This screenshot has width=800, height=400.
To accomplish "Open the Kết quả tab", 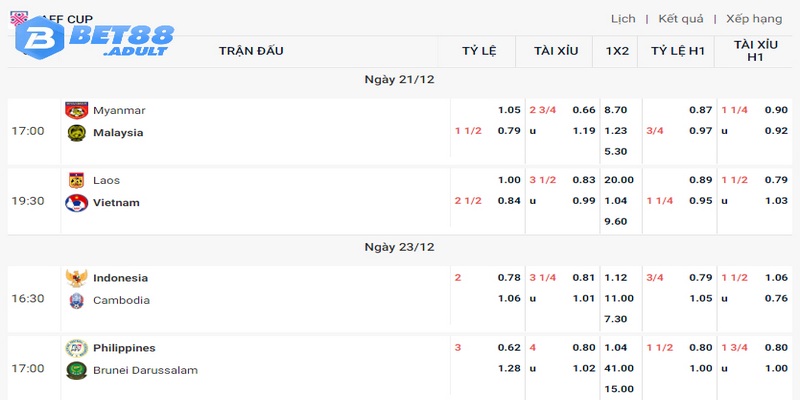I will pos(680,19).
